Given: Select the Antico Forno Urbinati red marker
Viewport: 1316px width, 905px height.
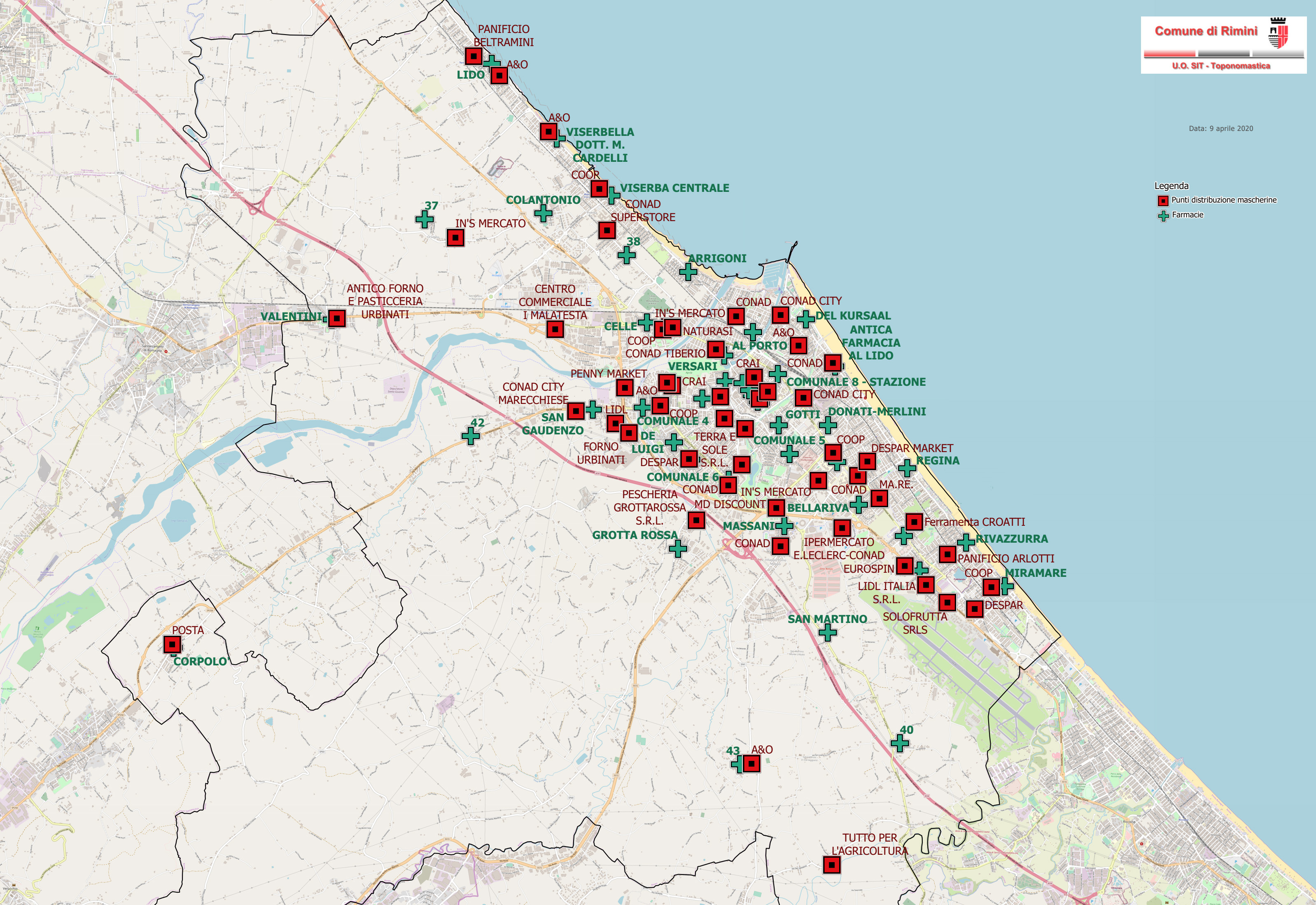Looking at the screenshot, I should (337, 318).
